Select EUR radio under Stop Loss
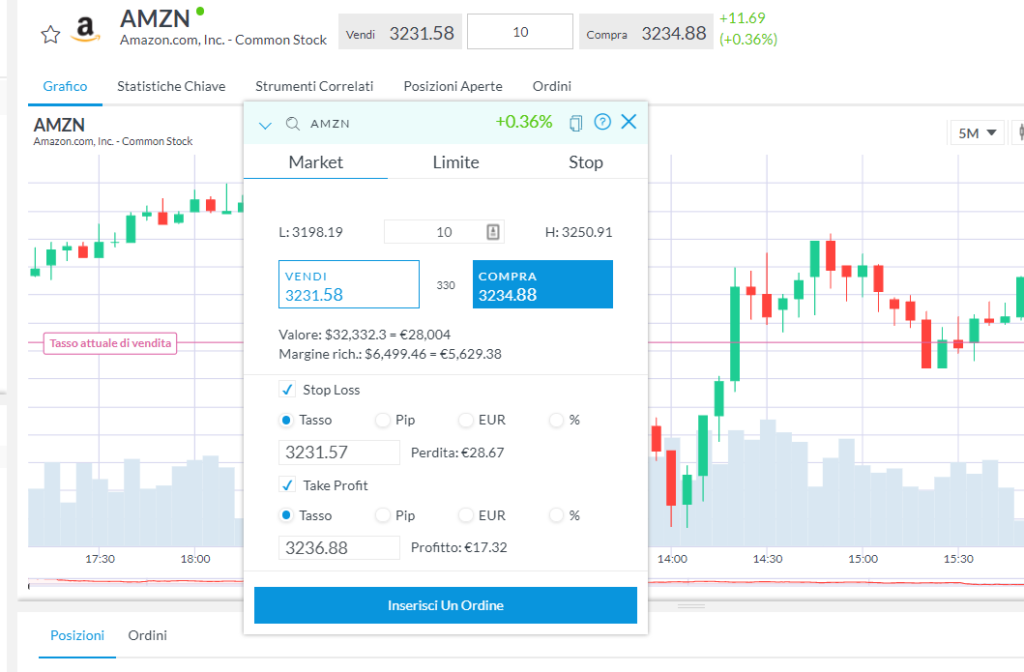The height and width of the screenshot is (672, 1024). pos(466,420)
